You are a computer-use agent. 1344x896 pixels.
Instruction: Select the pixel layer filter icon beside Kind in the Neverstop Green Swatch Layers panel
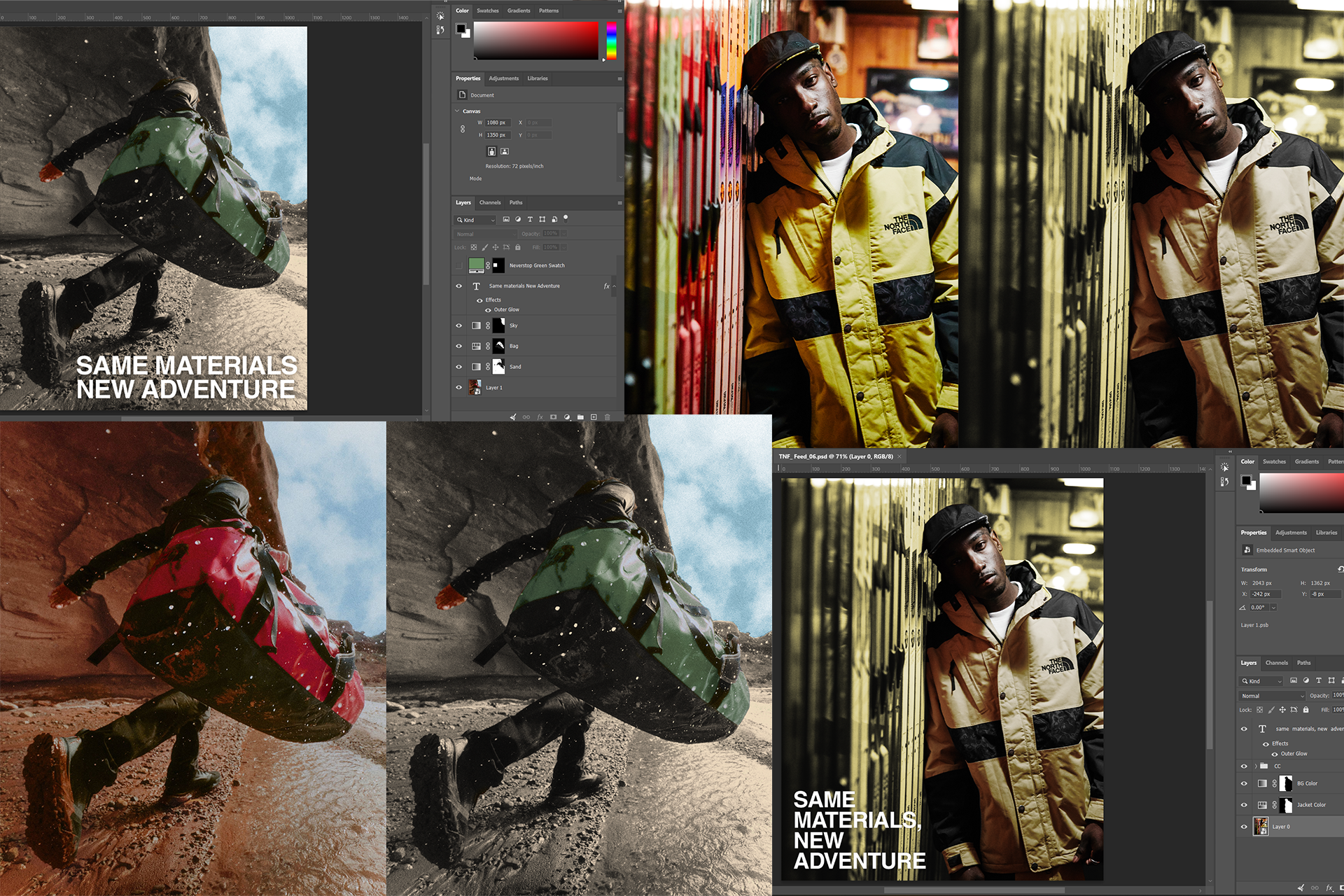(506, 219)
